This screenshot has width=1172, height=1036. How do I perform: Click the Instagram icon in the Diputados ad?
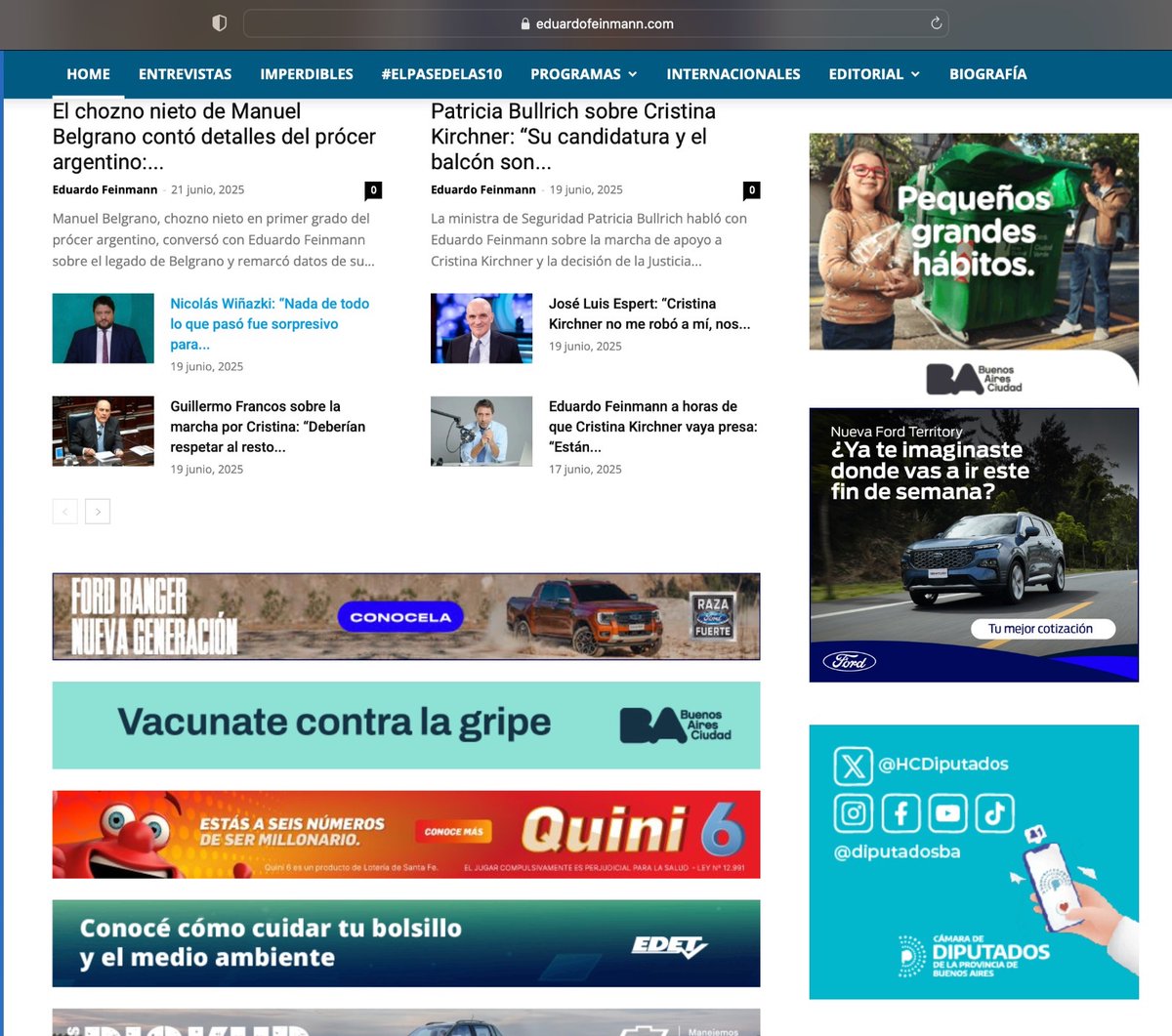(x=854, y=811)
